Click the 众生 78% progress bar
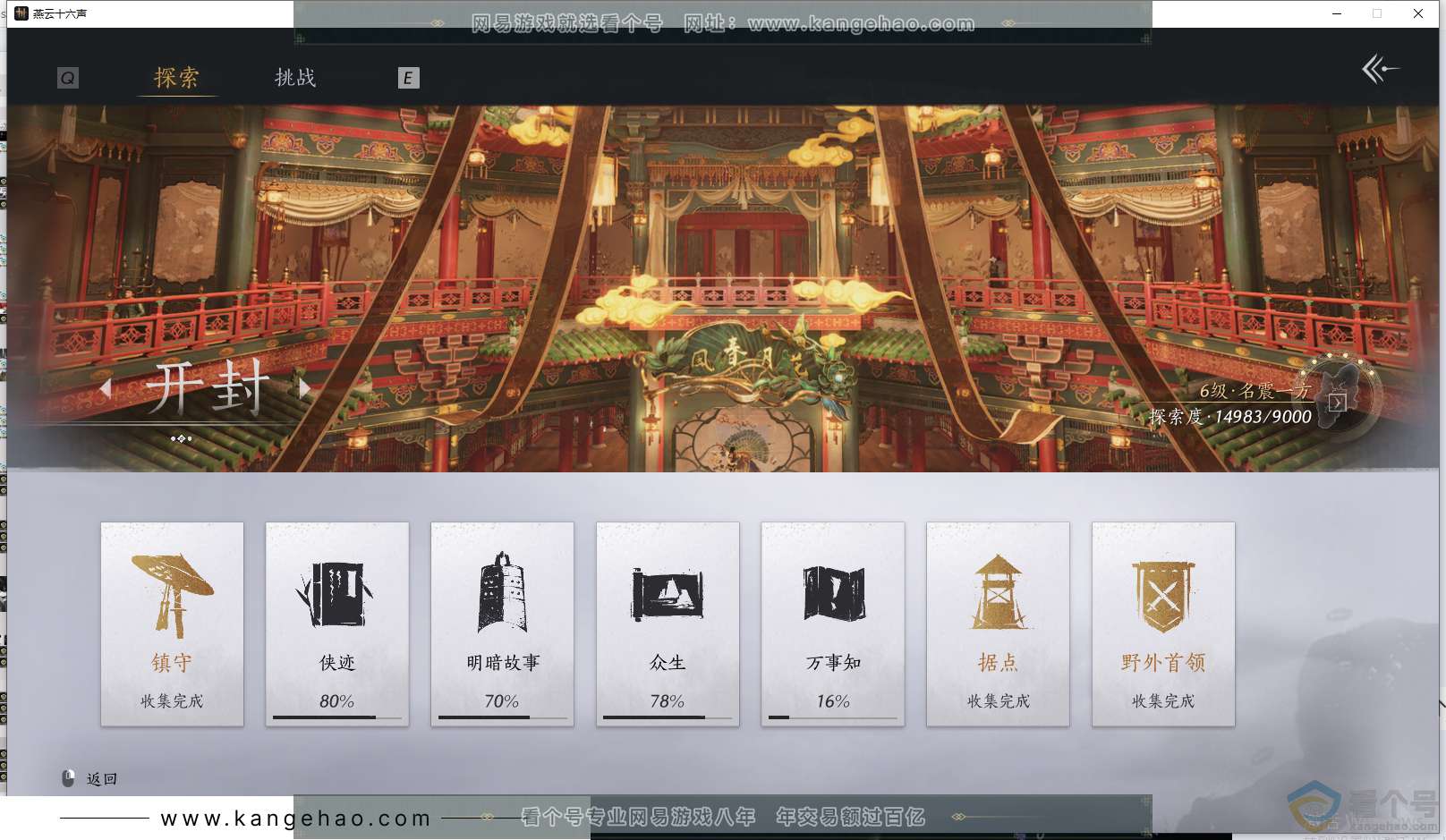 click(668, 717)
